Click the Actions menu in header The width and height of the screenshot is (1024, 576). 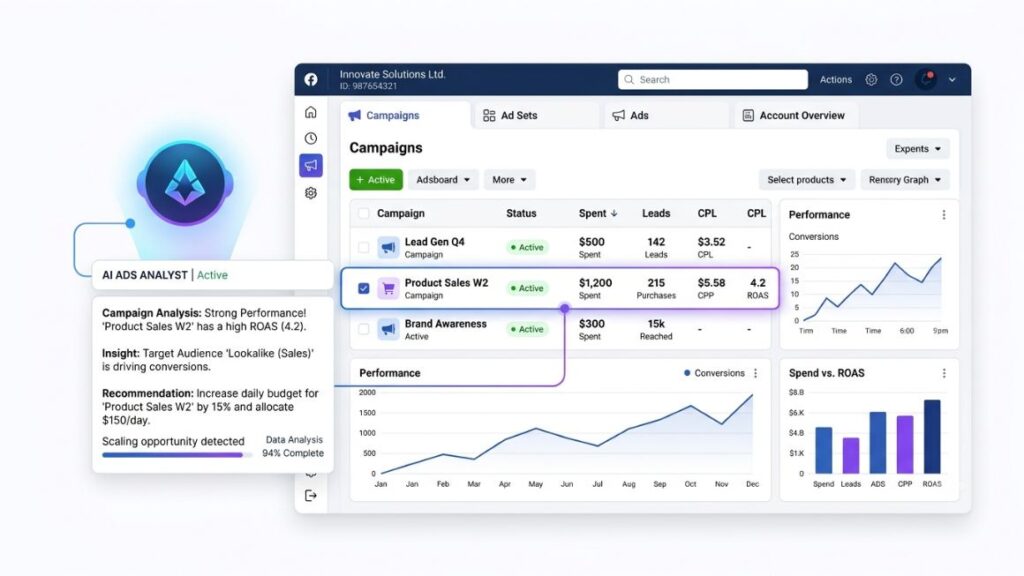(835, 80)
